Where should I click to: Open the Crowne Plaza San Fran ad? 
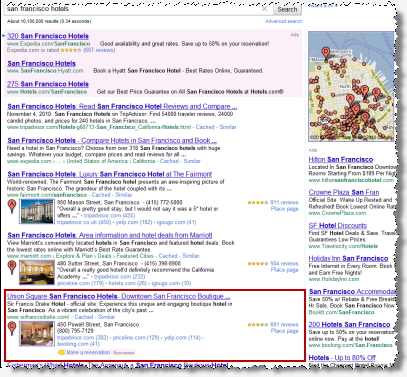pyautogui.click(x=344, y=192)
